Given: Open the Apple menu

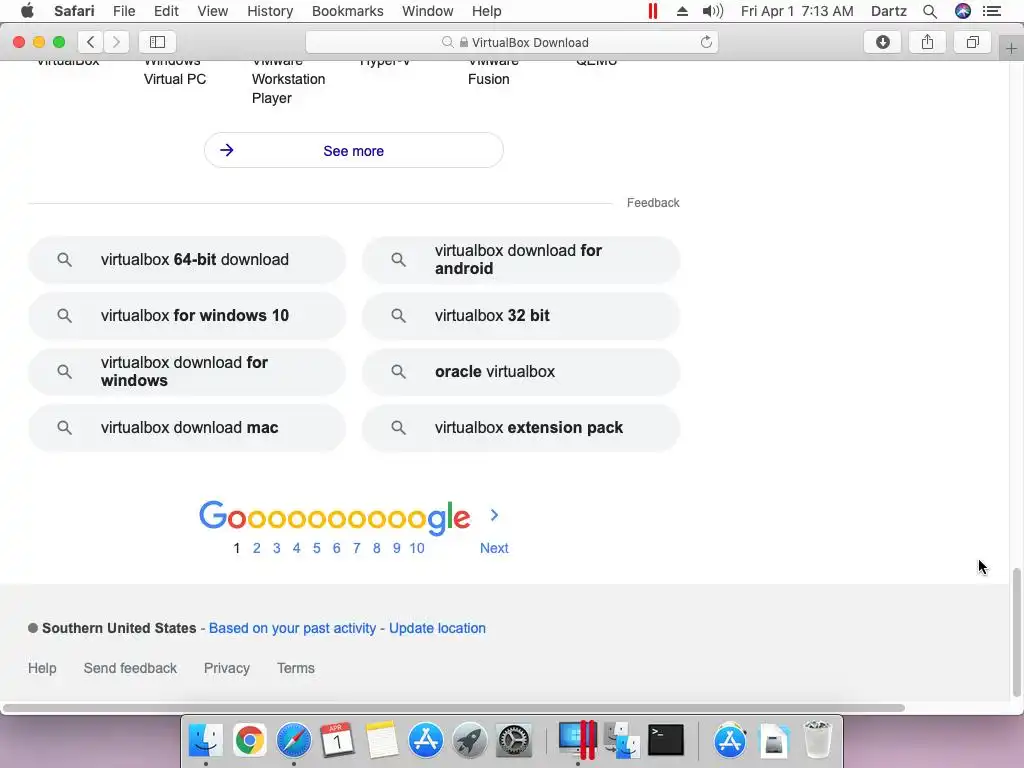Looking at the screenshot, I should coord(27,11).
